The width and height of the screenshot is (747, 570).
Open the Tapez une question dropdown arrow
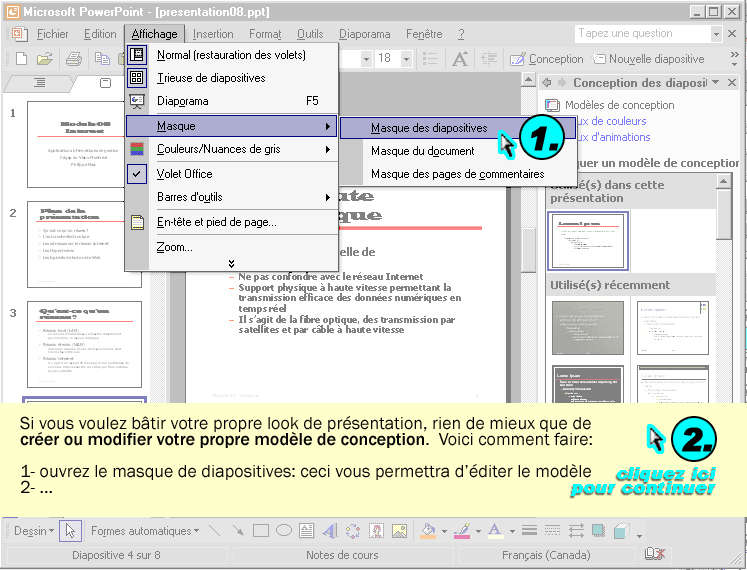pyautogui.click(x=716, y=34)
